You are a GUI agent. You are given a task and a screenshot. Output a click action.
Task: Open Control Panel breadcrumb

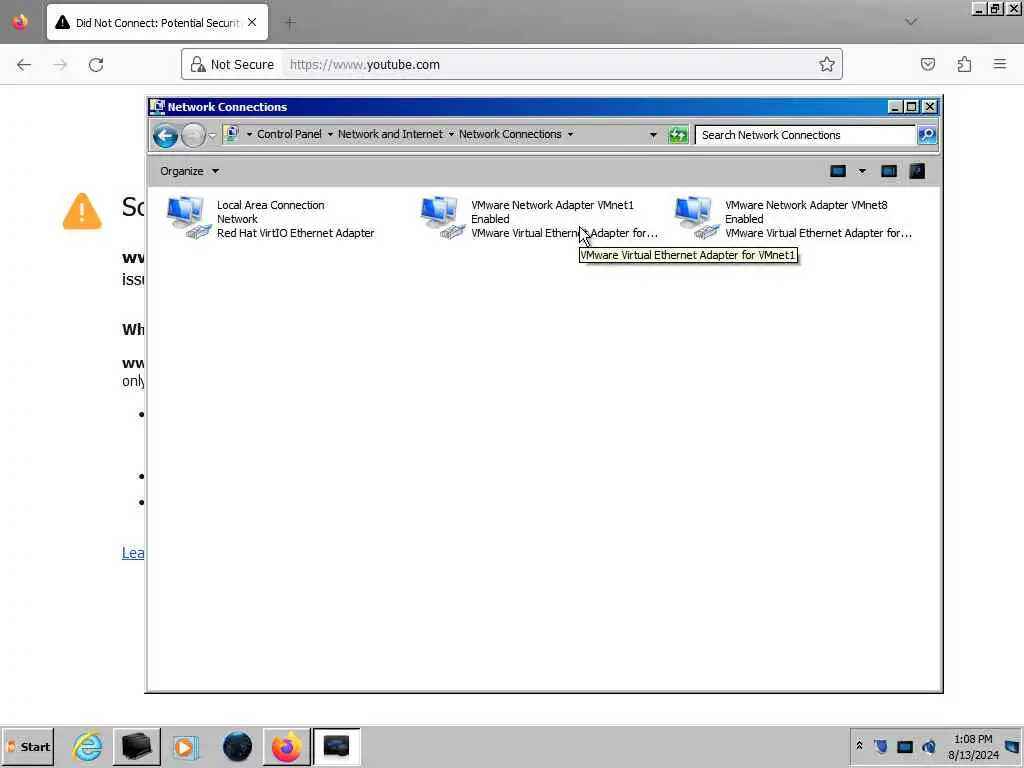click(289, 134)
